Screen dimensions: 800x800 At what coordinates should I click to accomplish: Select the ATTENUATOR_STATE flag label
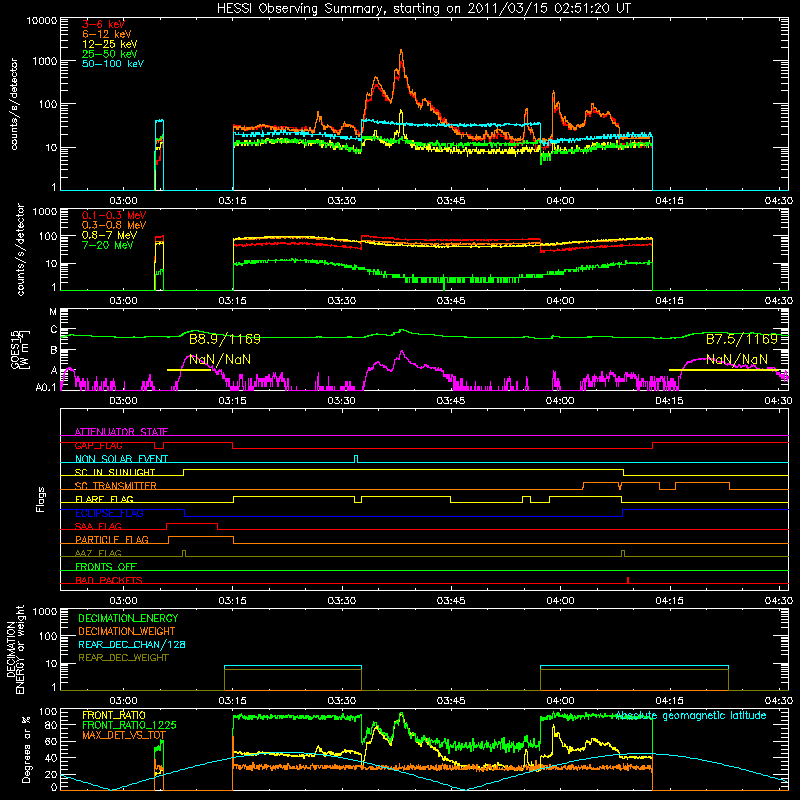click(121, 432)
